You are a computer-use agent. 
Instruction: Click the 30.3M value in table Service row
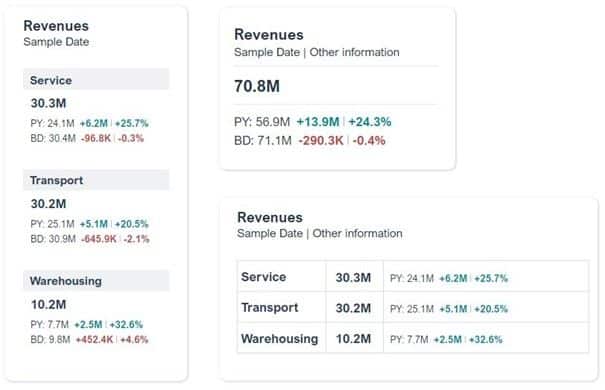353,277
